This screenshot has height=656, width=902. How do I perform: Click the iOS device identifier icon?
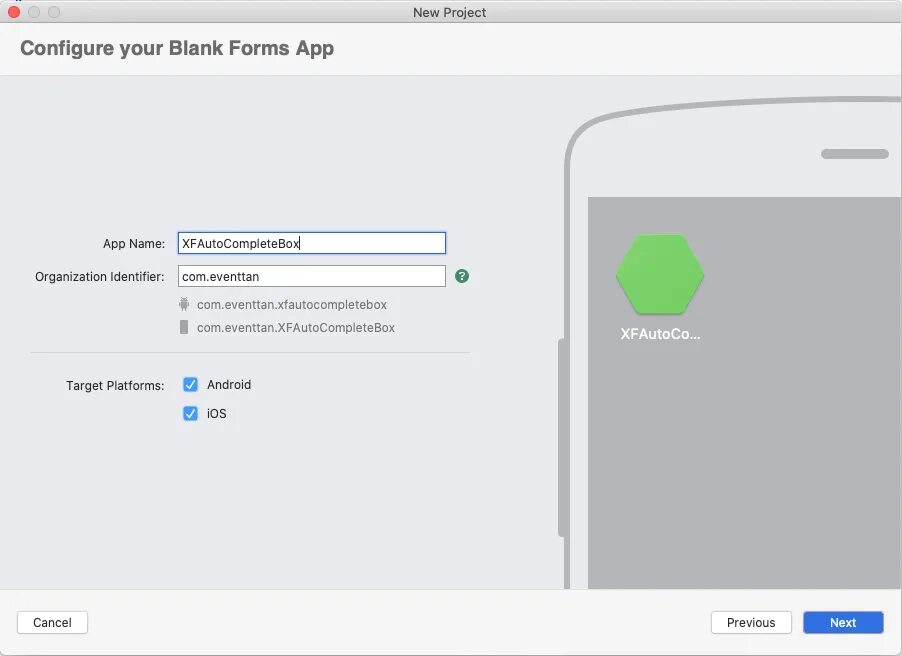(x=184, y=327)
